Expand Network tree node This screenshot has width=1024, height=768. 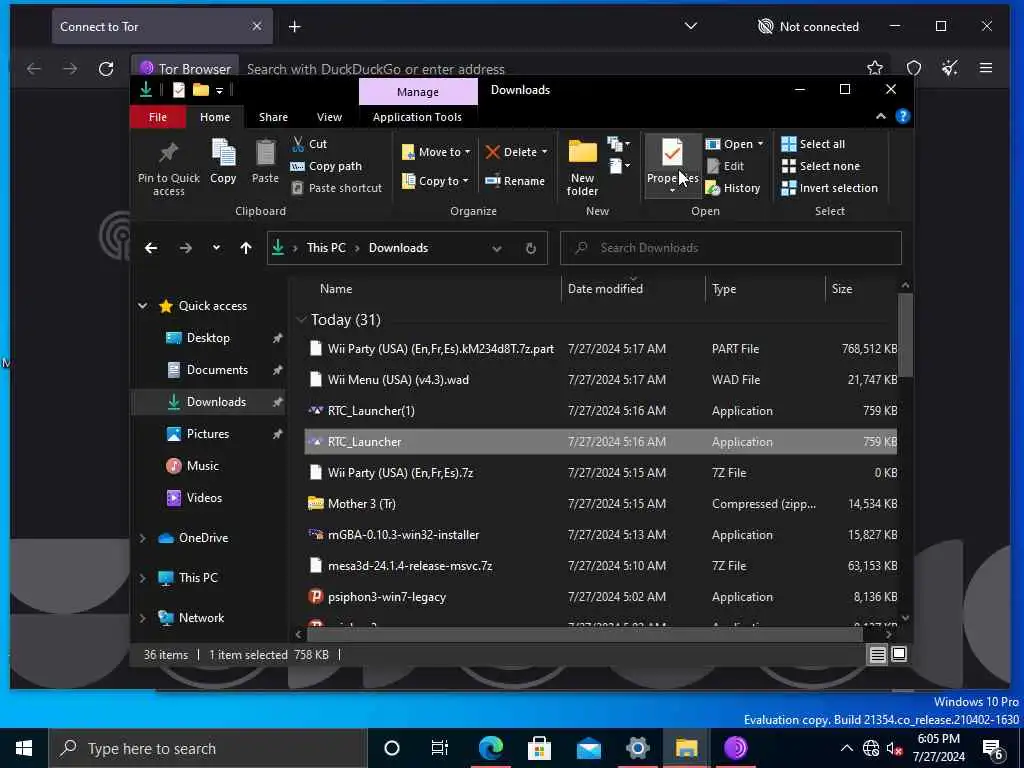(142, 618)
